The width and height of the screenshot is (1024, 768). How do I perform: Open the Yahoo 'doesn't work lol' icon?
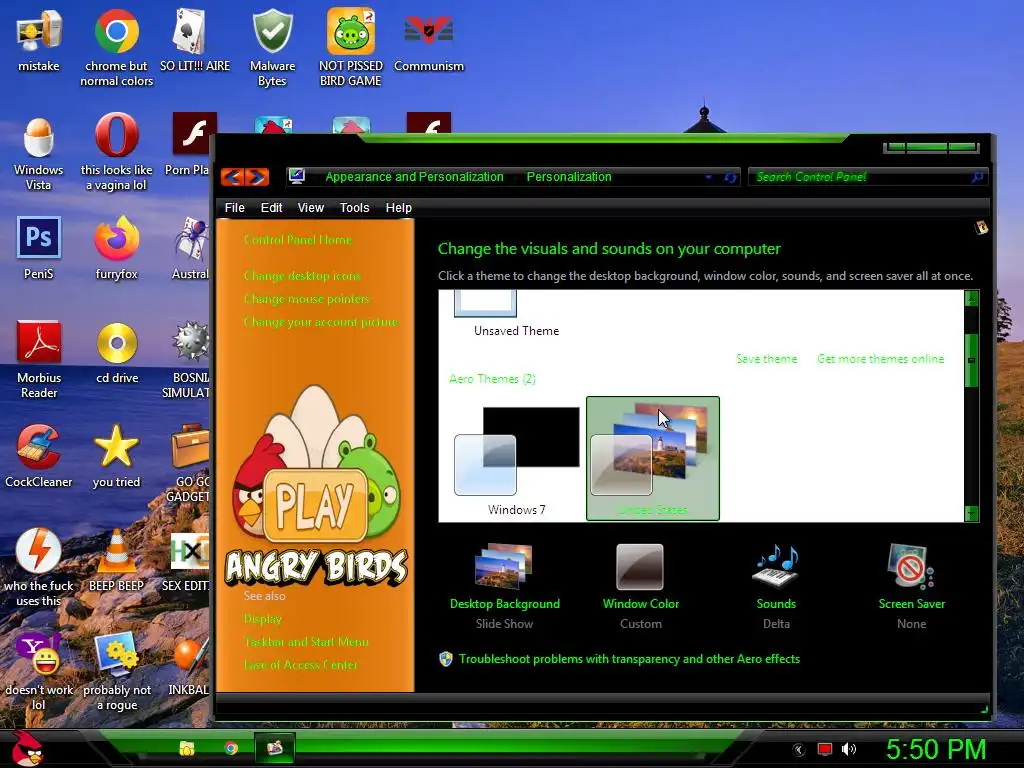coord(39,671)
